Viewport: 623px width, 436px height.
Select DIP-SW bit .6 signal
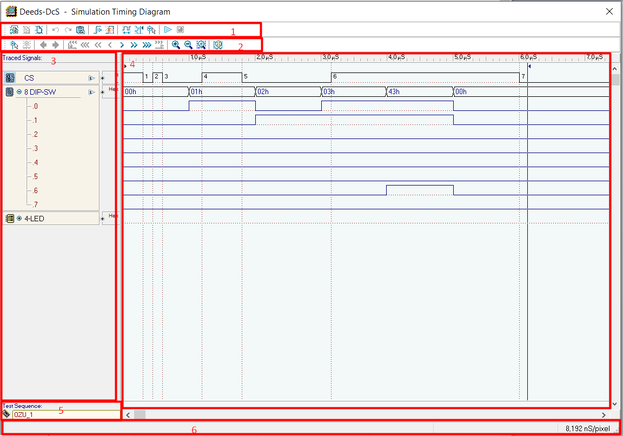click(35, 190)
